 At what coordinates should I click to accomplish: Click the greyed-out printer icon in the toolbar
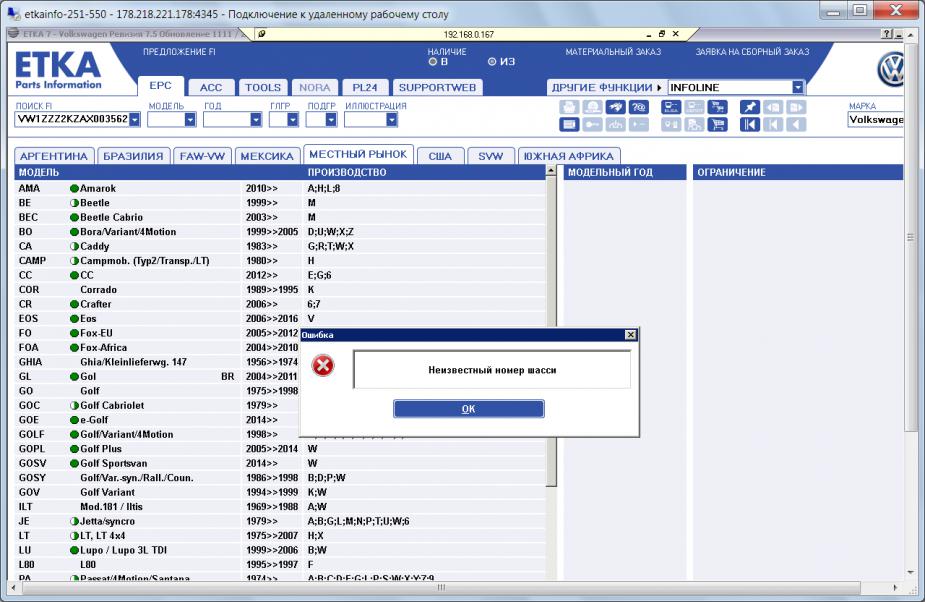coord(569,107)
